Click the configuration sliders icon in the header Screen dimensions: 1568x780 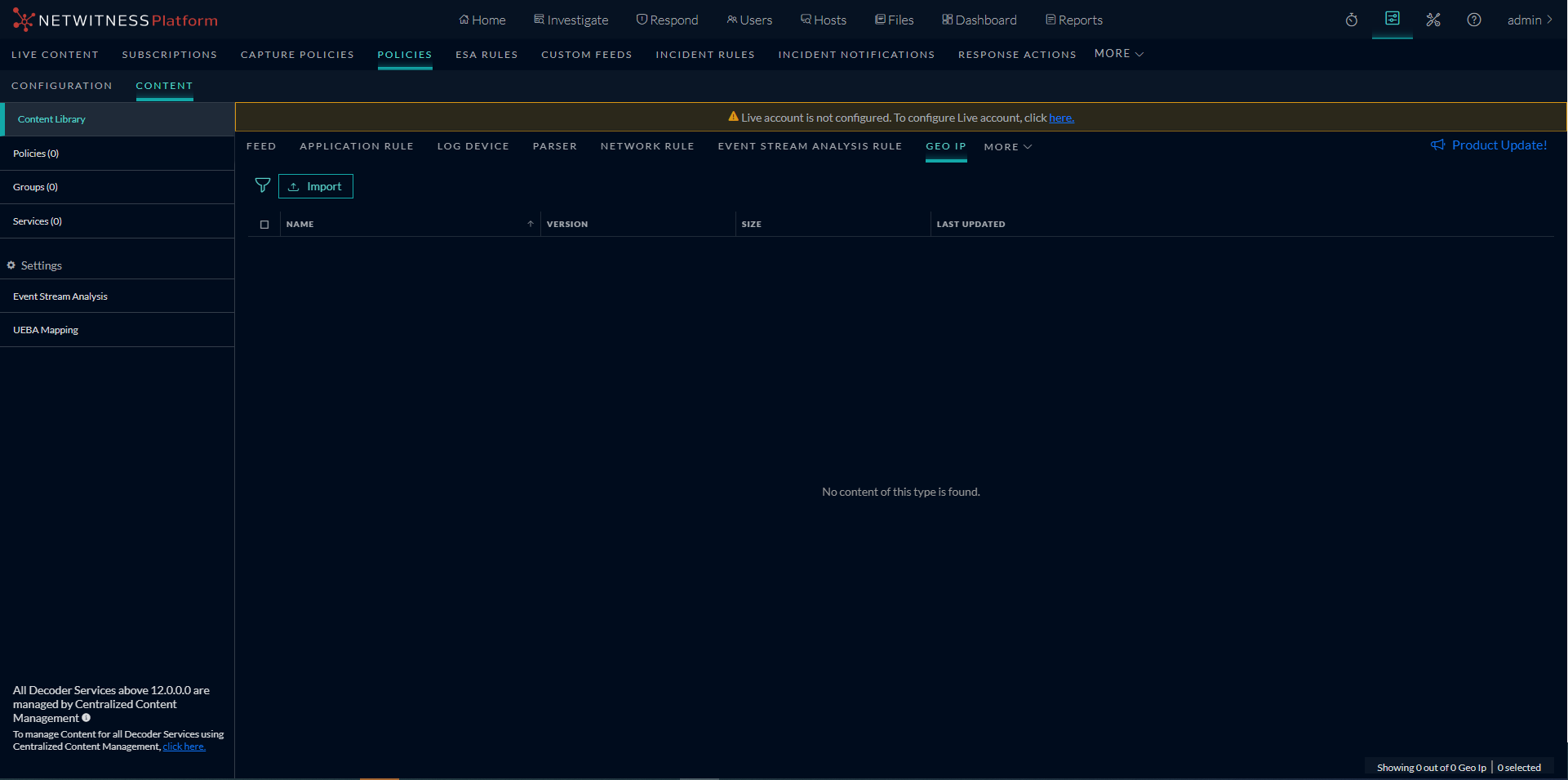pyautogui.click(x=1393, y=18)
